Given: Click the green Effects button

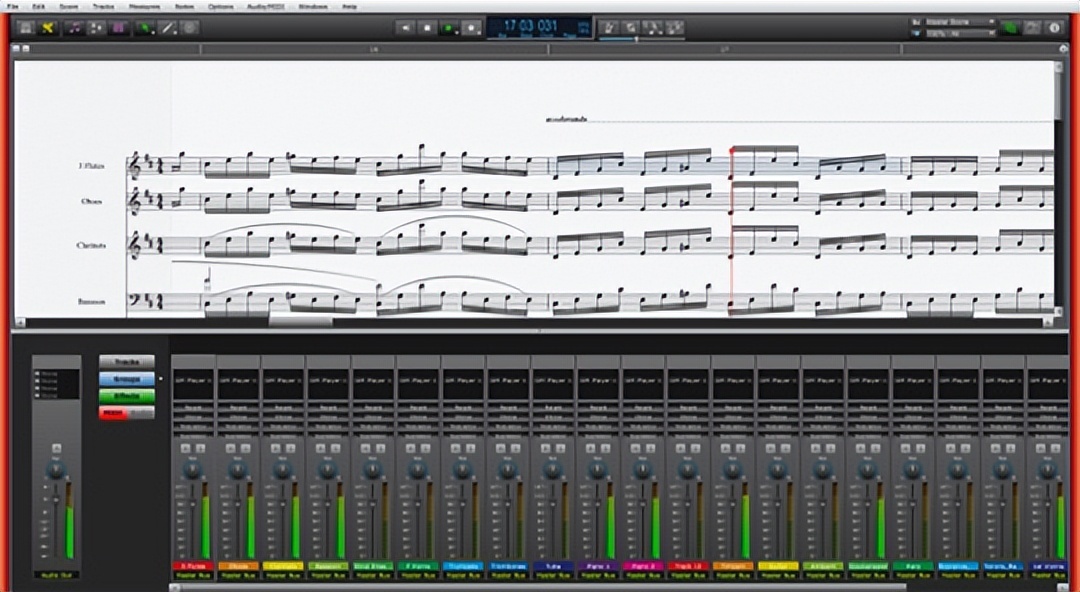Looking at the screenshot, I should pos(126,396).
